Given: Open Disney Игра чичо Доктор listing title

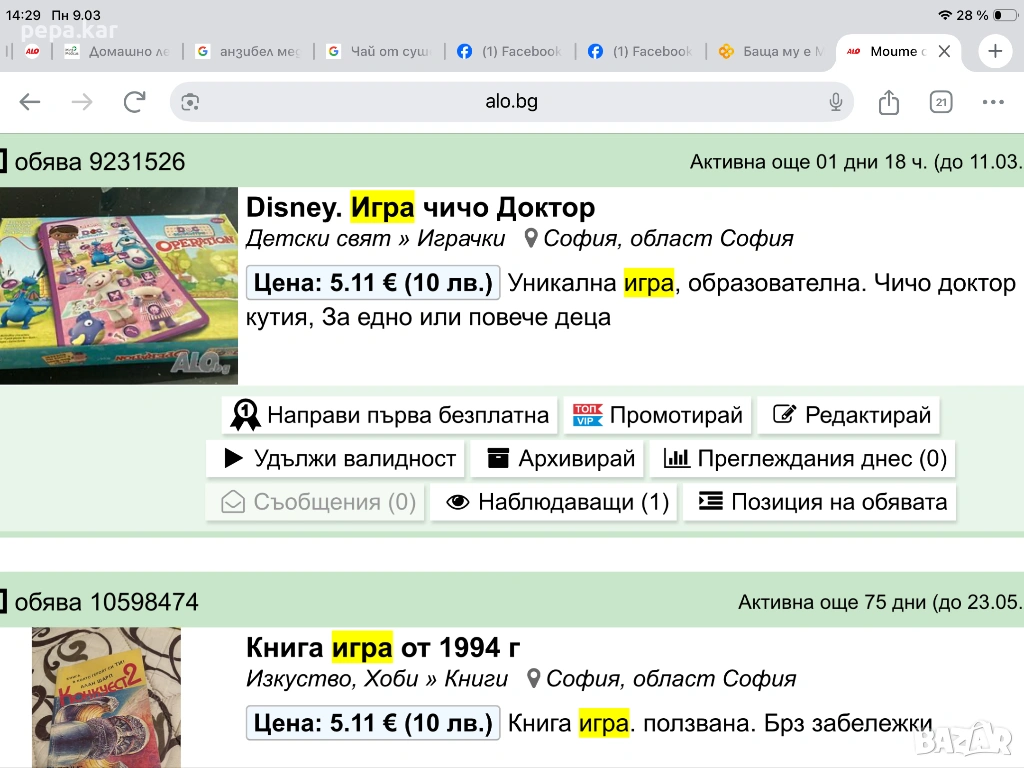Looking at the screenshot, I should (x=420, y=208).
